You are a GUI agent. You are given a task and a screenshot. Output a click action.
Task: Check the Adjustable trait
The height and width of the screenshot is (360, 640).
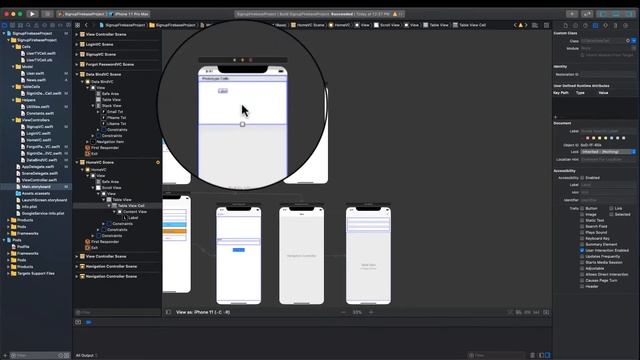pyautogui.click(x=582, y=269)
